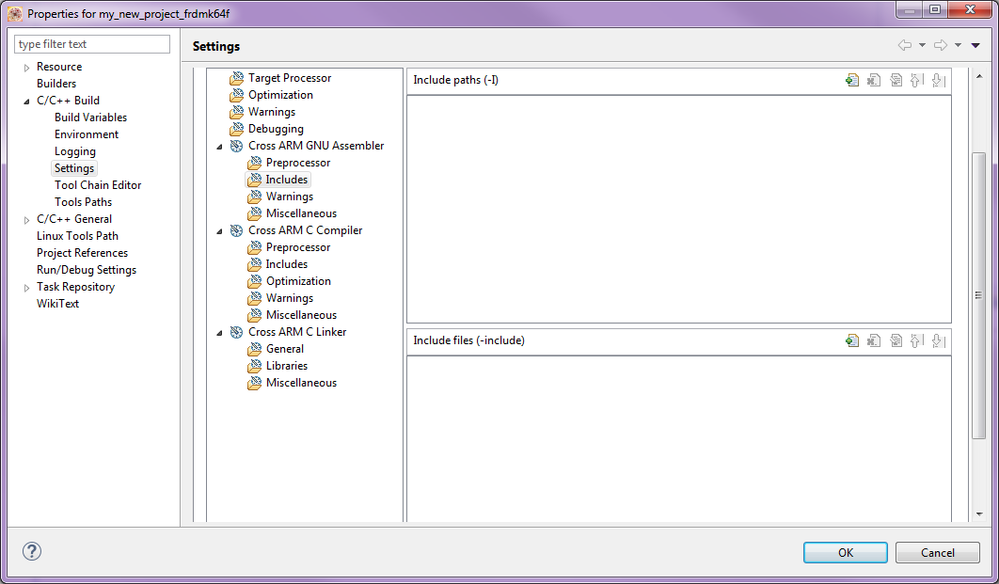
Task: Select WikiText in the tree
Action: pyautogui.click(x=57, y=304)
